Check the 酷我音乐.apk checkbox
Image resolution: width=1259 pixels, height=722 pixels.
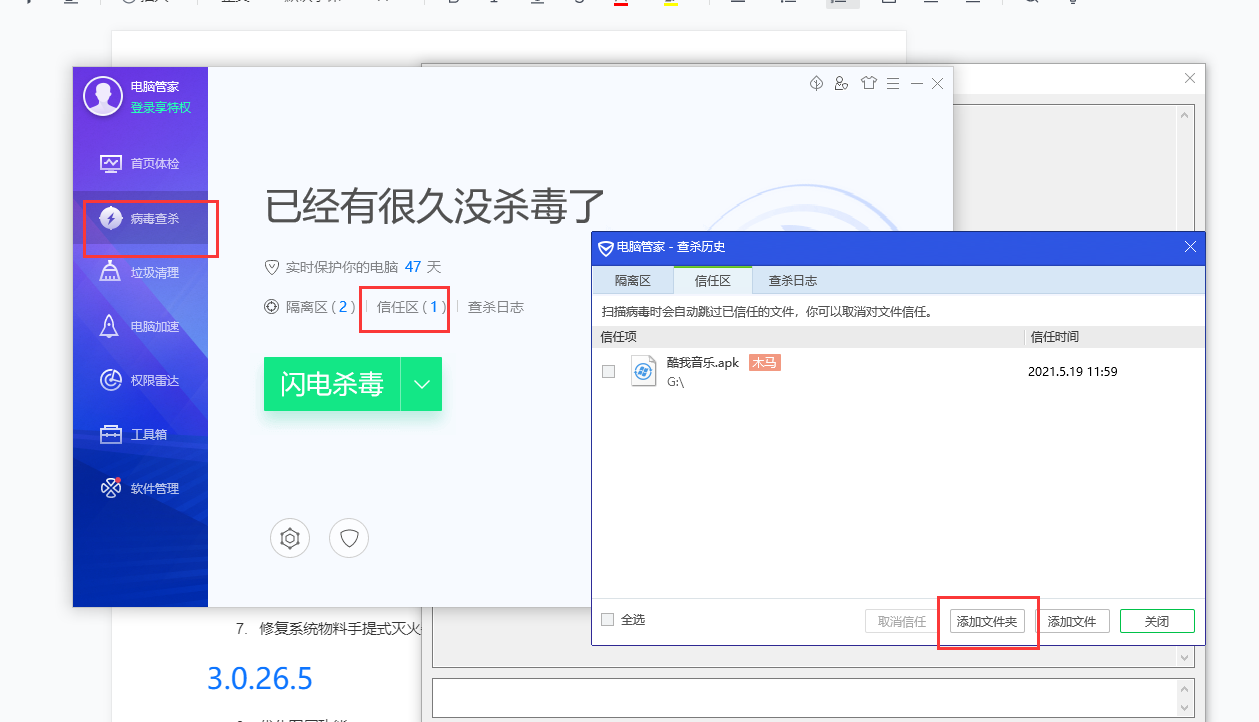point(608,372)
